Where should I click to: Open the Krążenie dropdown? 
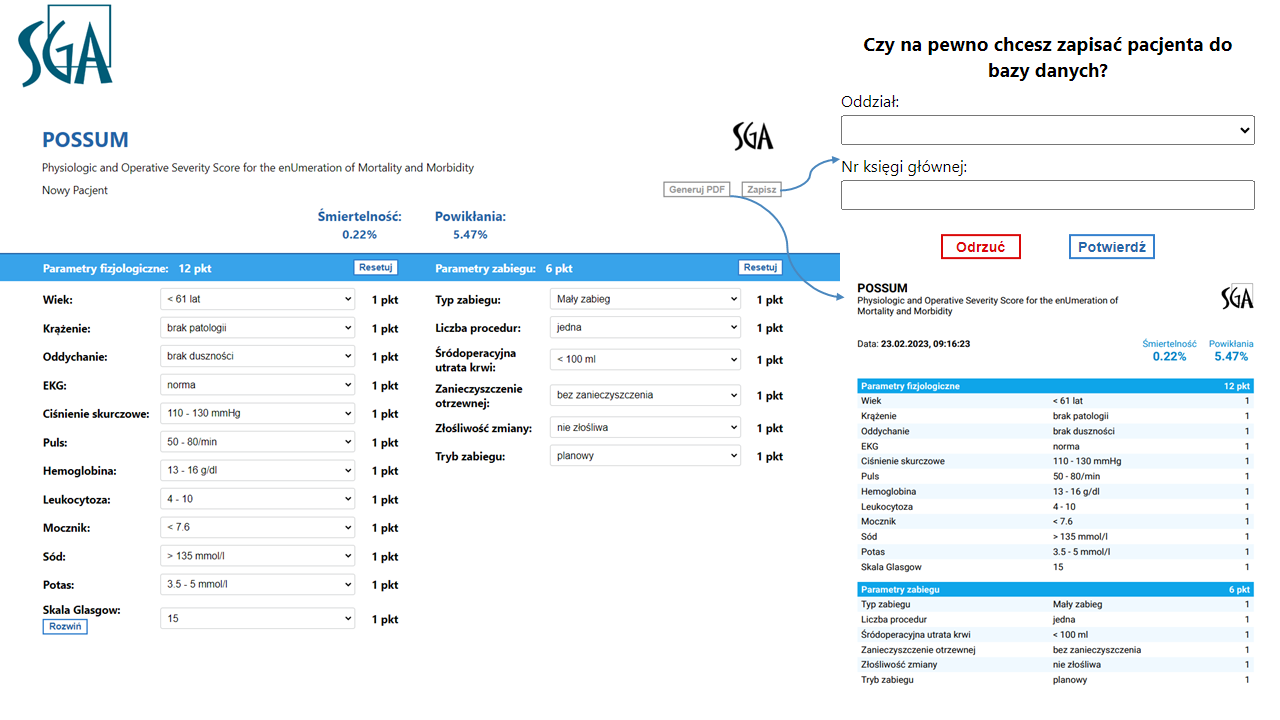[x=258, y=328]
